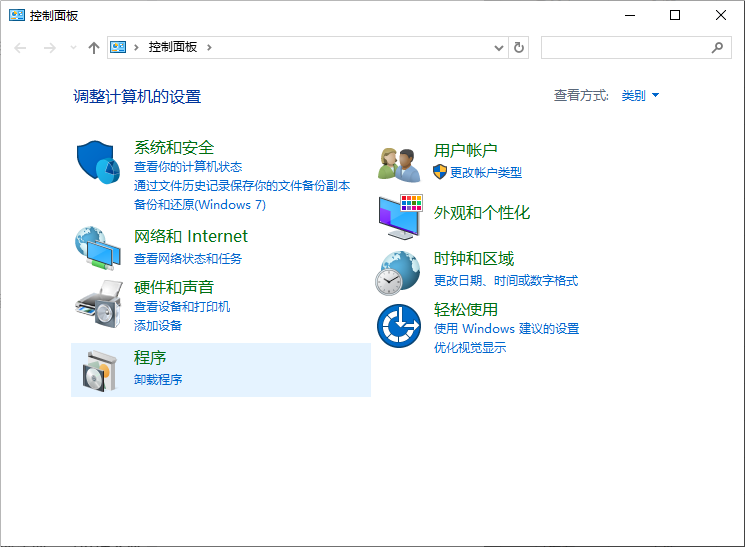This screenshot has width=745, height=547.
Task: Open the 程序 category heading
Action: pyautogui.click(x=150, y=358)
